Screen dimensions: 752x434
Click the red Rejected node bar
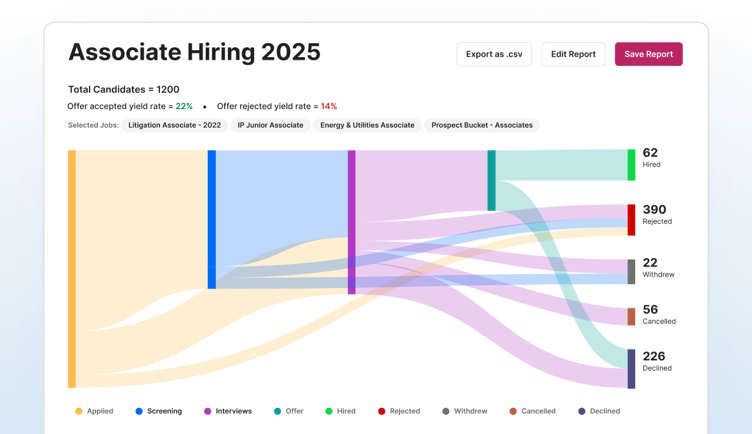point(631,219)
